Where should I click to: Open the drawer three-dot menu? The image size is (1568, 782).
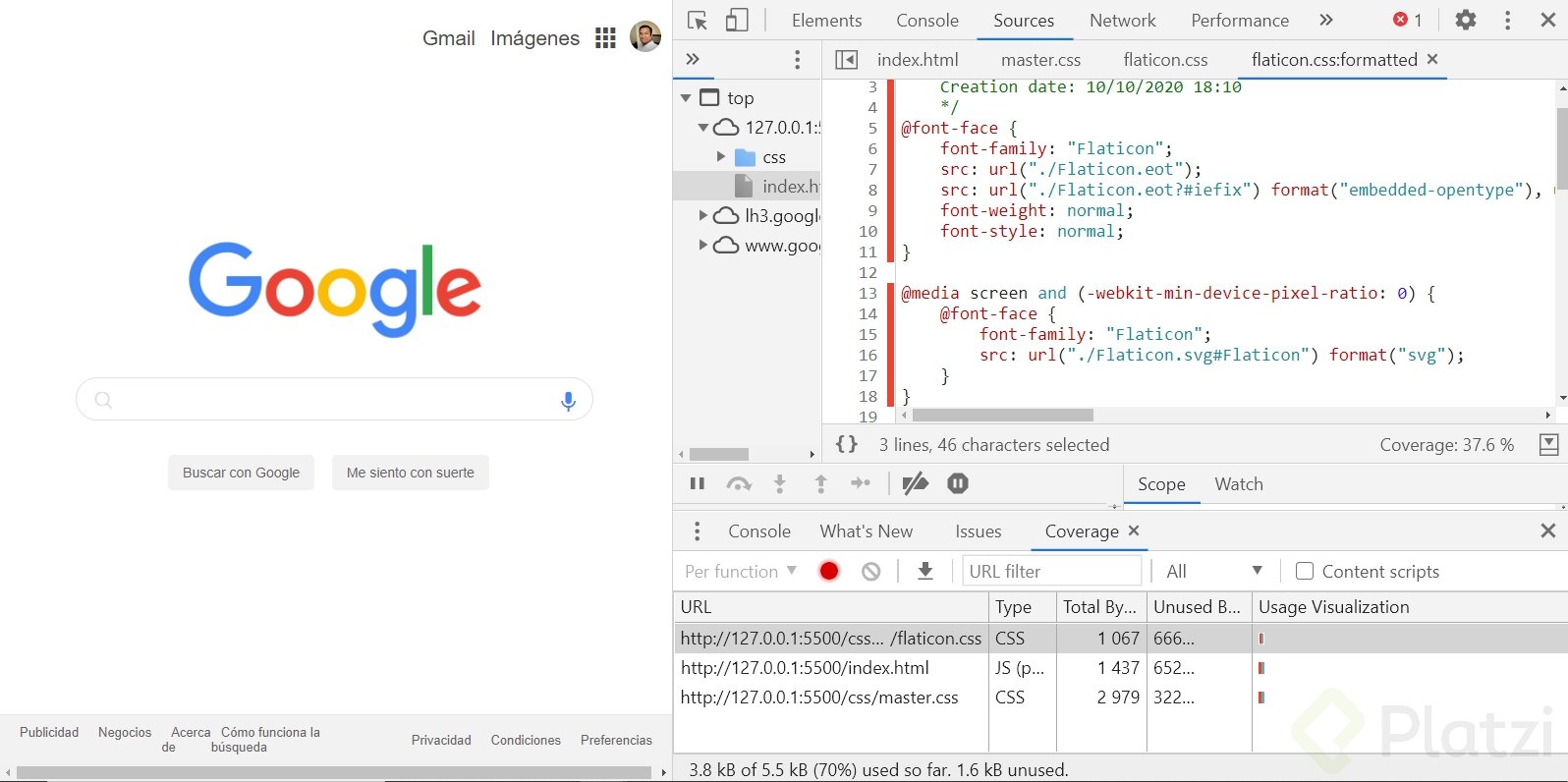(x=698, y=531)
